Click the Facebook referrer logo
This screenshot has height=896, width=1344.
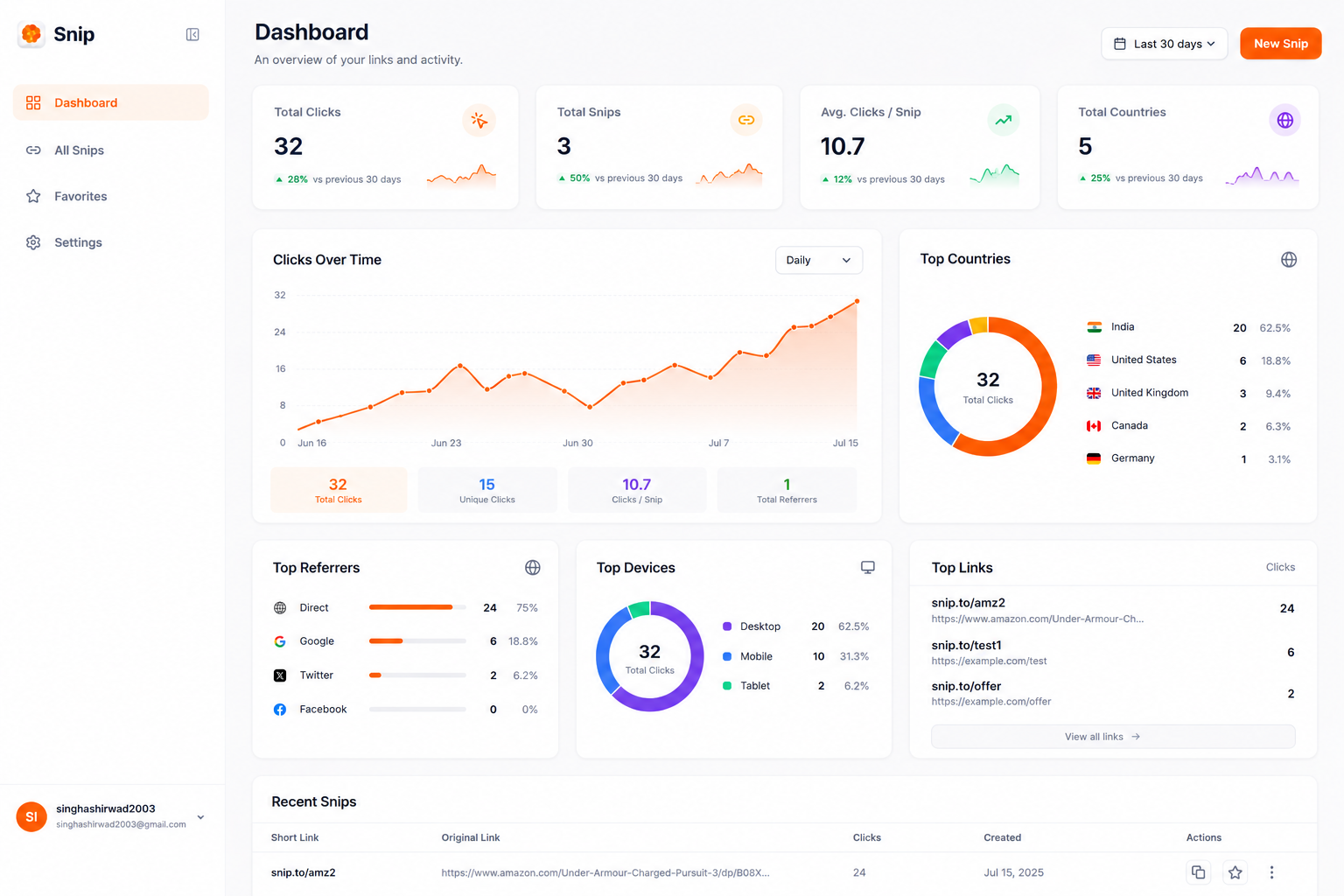[280, 710]
